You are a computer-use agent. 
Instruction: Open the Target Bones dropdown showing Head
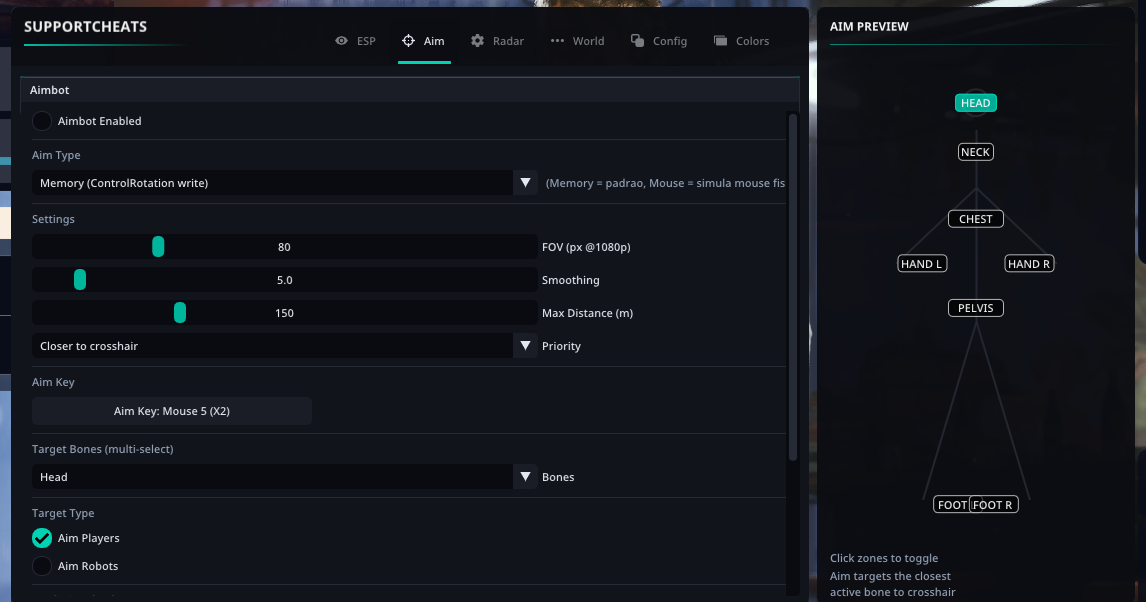coord(284,477)
